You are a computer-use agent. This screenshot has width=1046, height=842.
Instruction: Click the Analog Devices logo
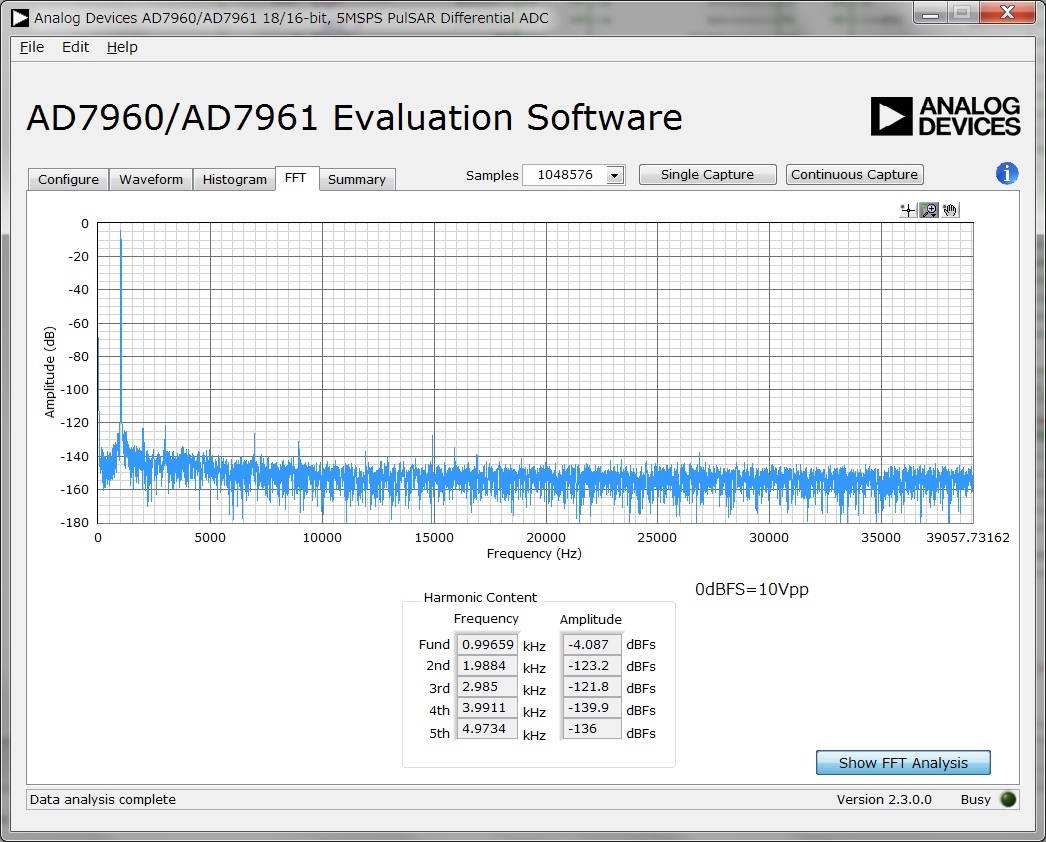pos(945,117)
